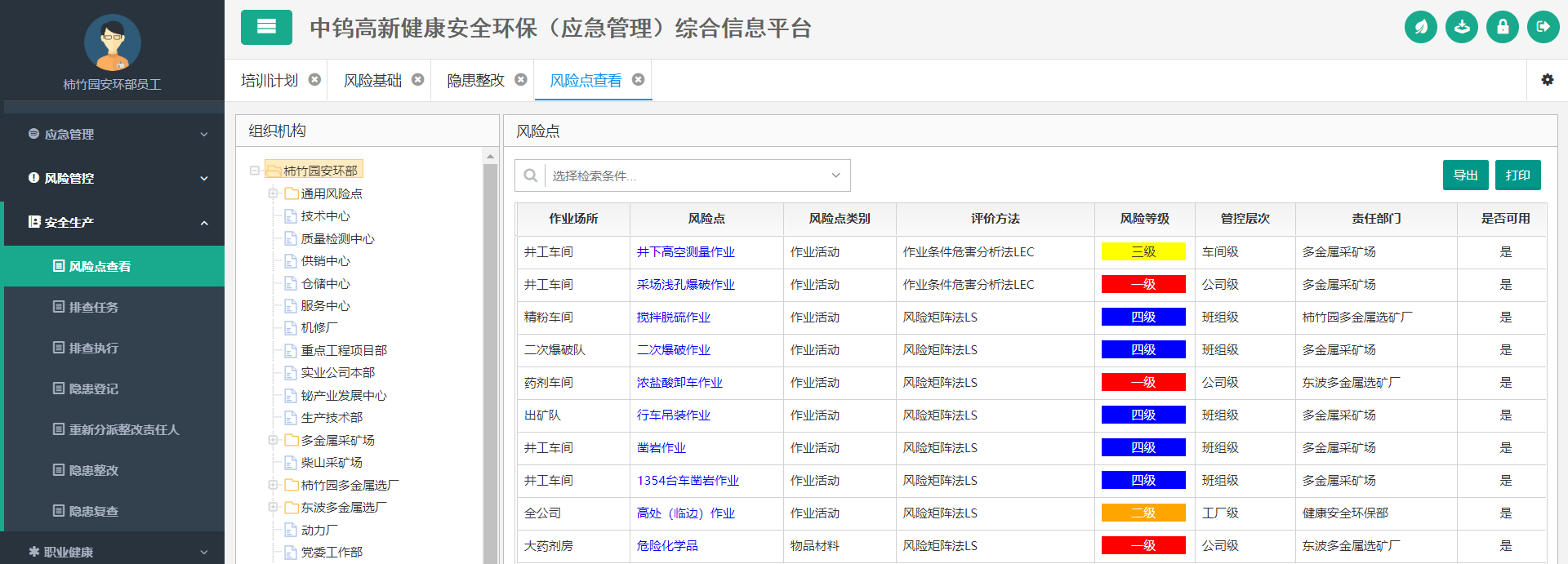The width and height of the screenshot is (1568, 564).
Task: Close the 风险基础 tab
Action: 417,80
